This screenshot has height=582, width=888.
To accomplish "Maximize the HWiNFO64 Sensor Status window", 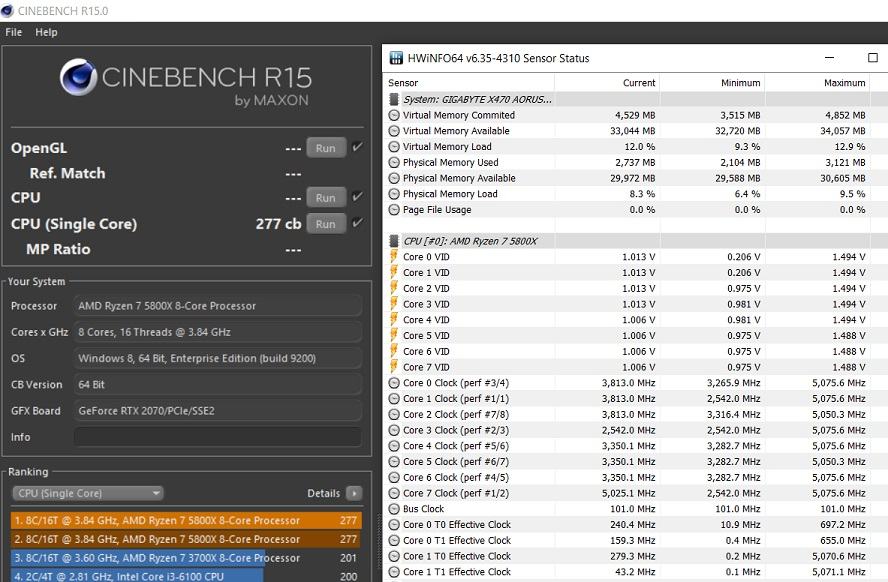I will [873, 58].
